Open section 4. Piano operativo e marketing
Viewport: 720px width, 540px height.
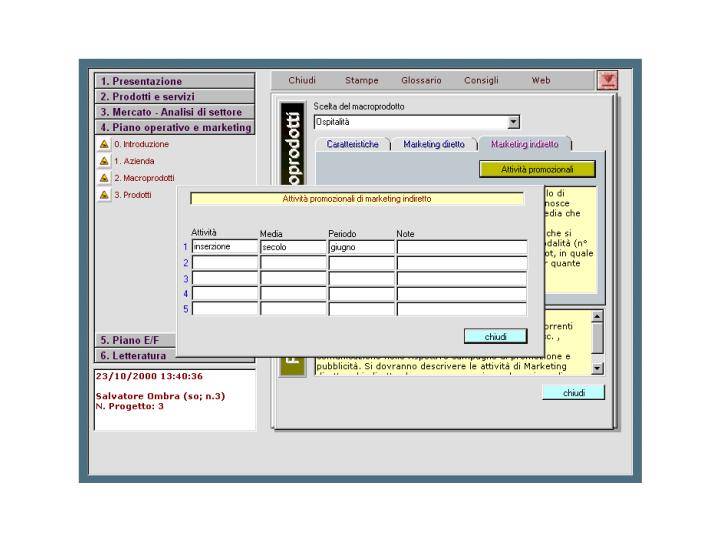click(x=174, y=127)
